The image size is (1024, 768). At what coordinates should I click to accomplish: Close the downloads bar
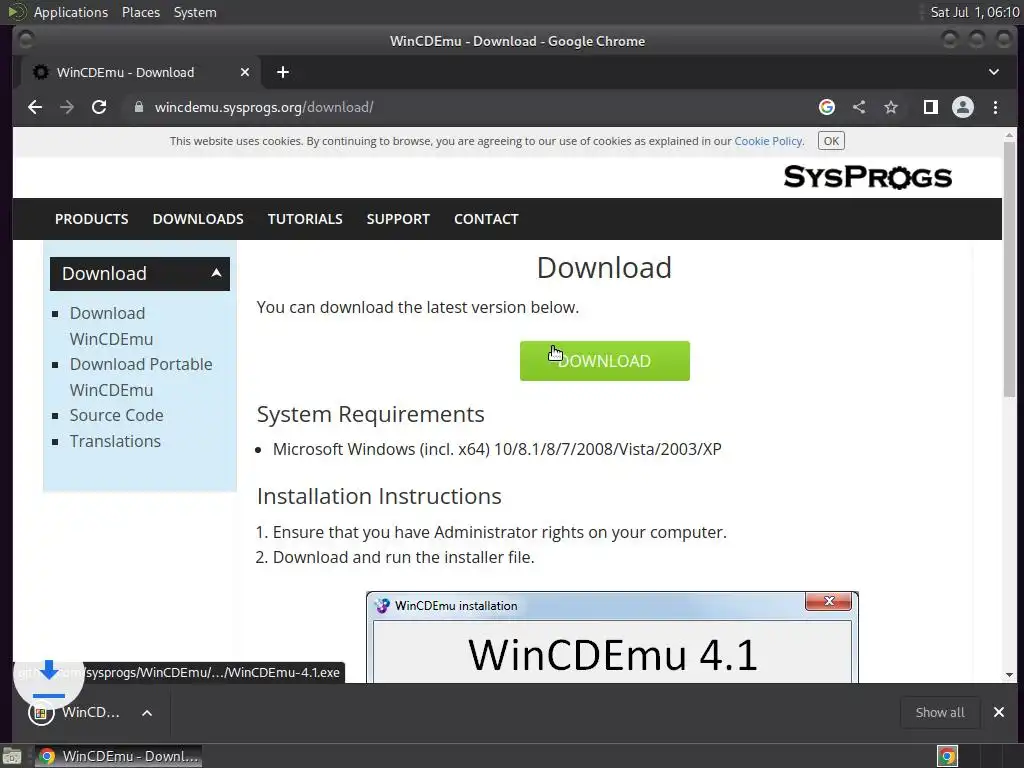(999, 712)
